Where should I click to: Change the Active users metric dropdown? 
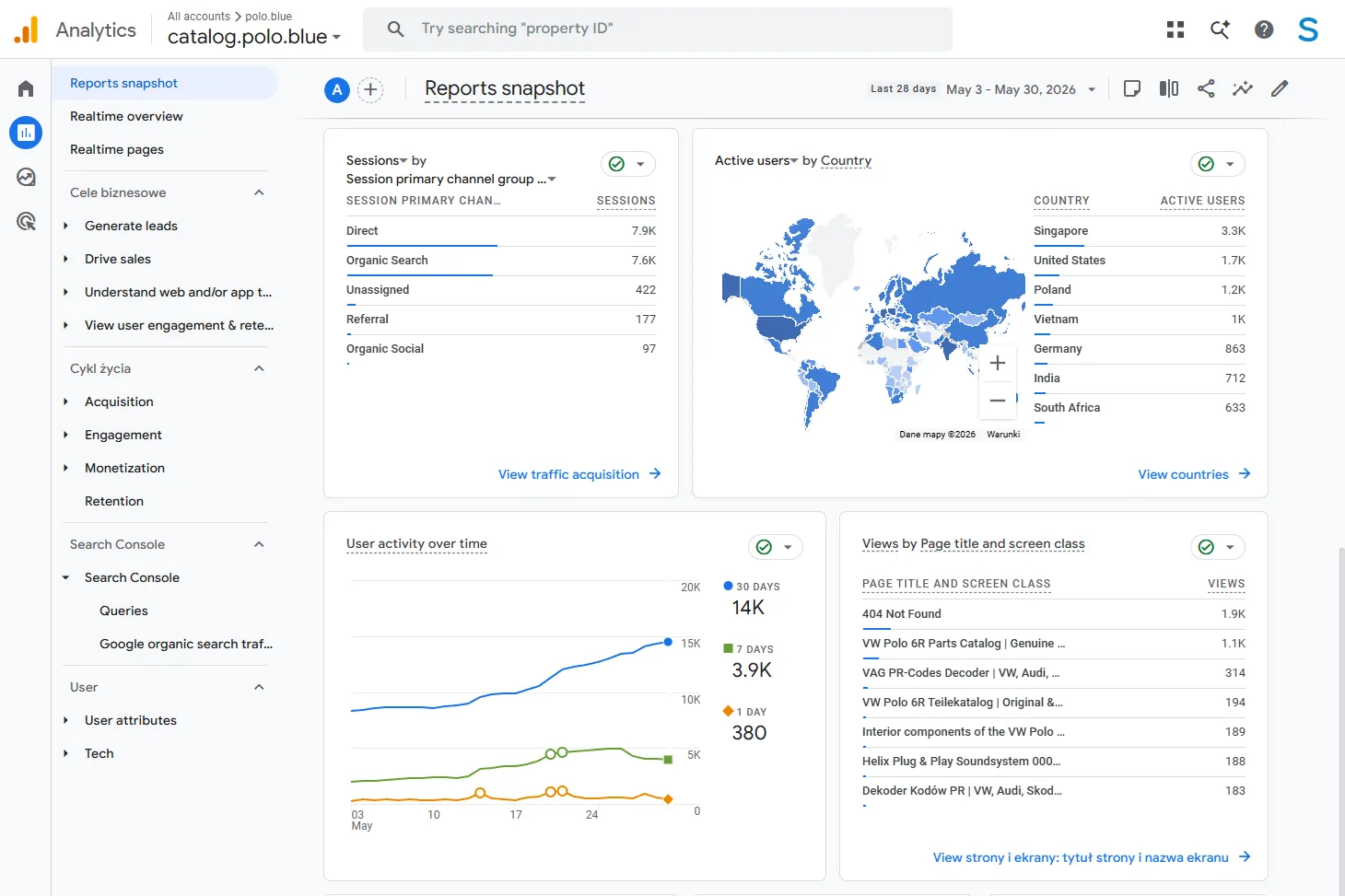click(x=756, y=160)
